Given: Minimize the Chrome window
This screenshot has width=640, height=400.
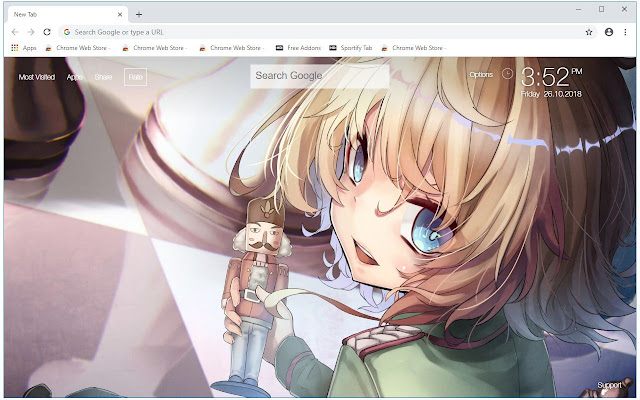Looking at the screenshot, I should tap(578, 9).
